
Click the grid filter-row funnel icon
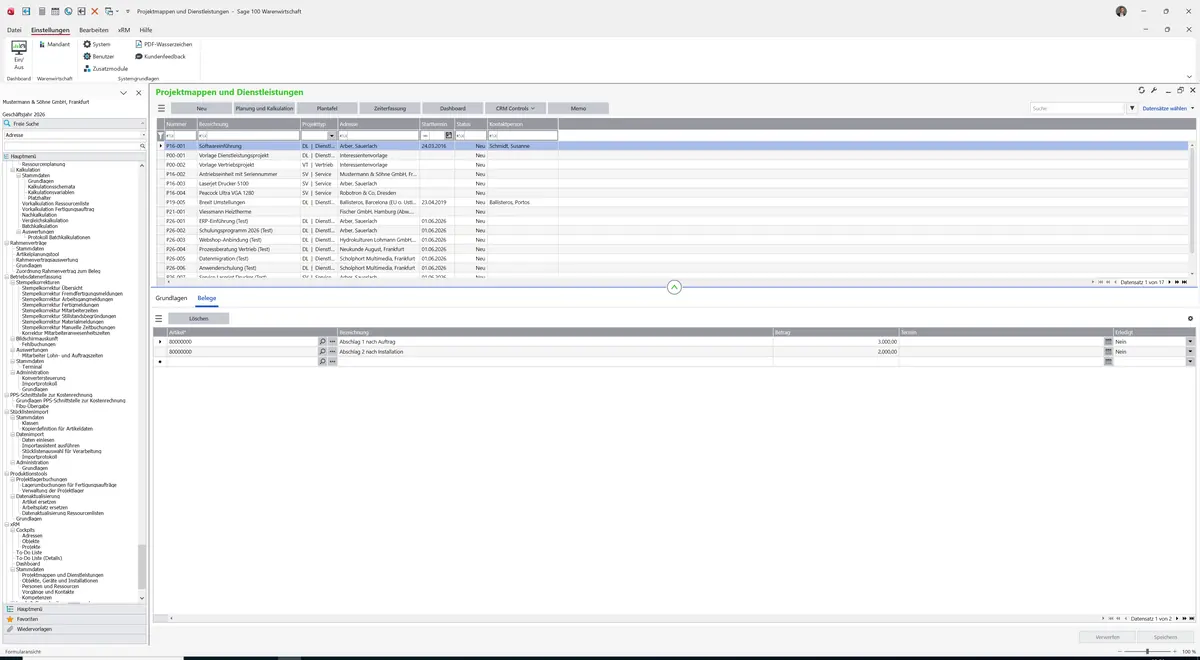pos(160,135)
